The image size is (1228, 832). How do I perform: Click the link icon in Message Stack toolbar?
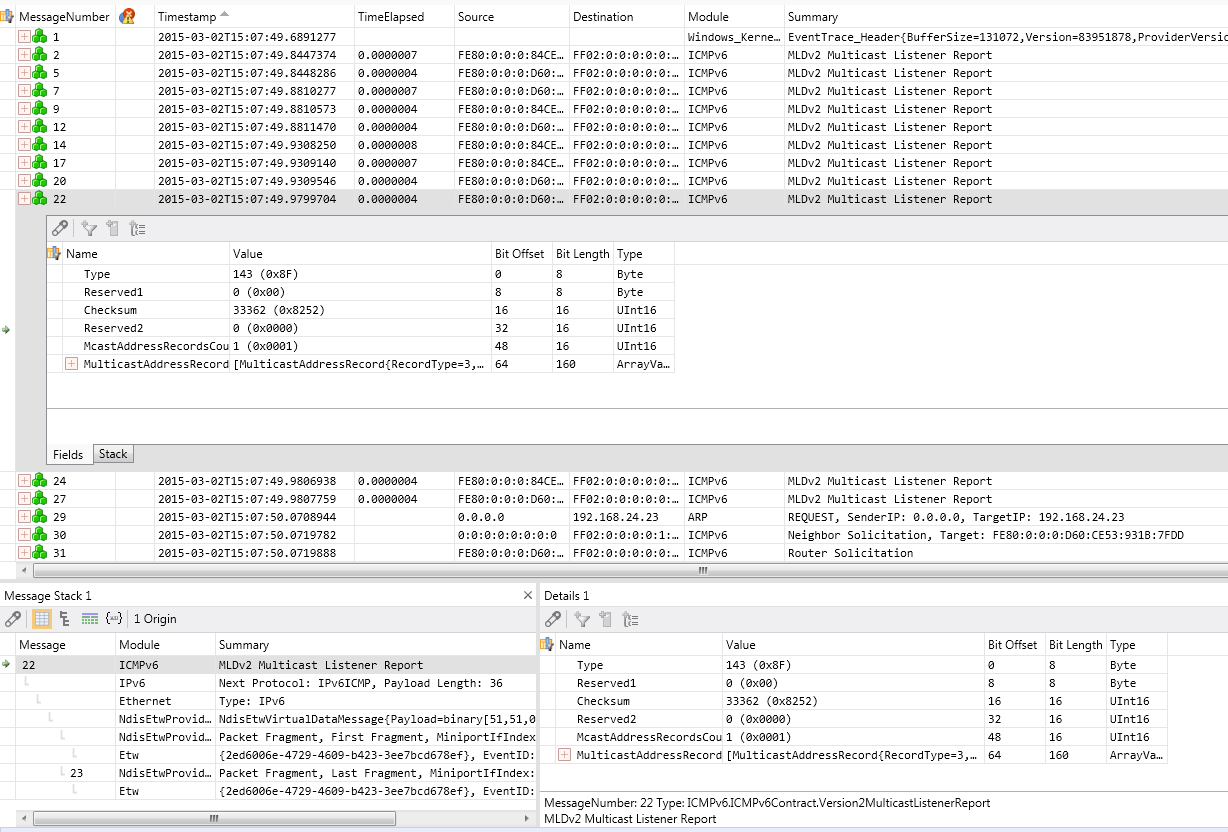pos(13,619)
